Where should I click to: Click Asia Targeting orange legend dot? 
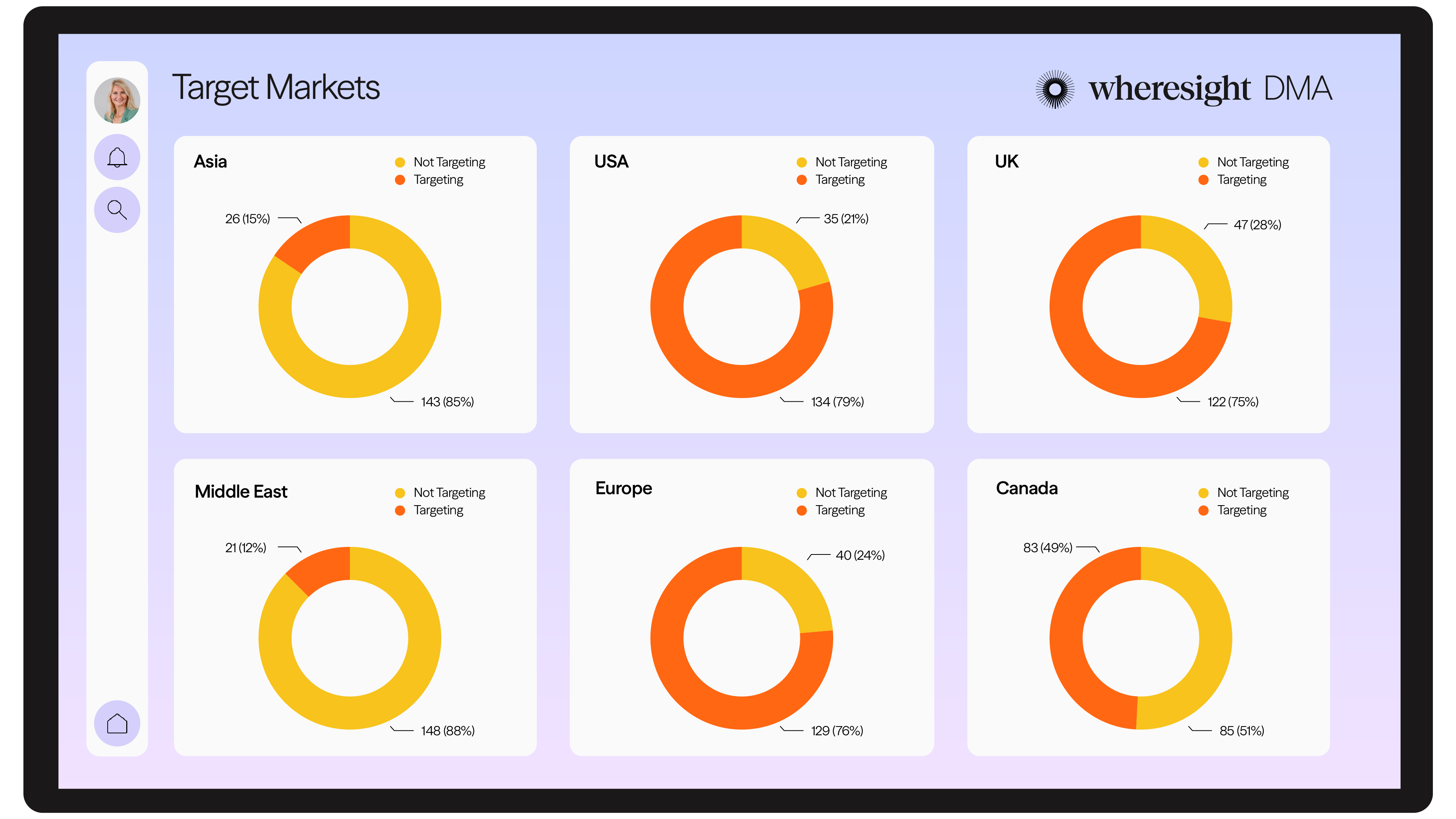[x=400, y=180]
